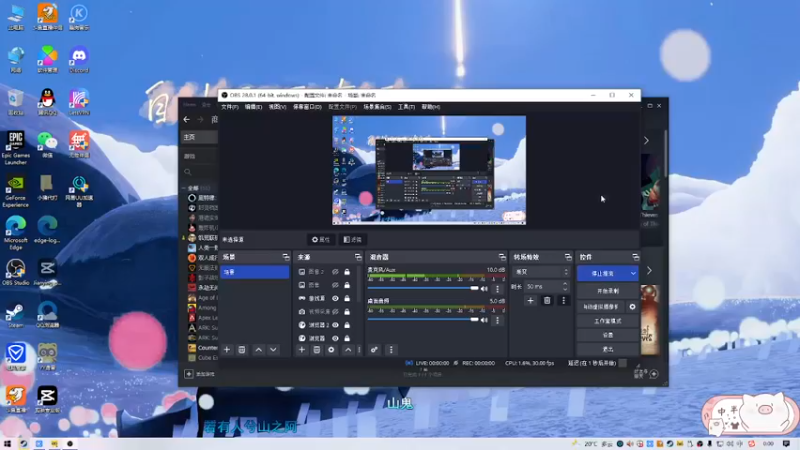Viewport: 800px width, 450px height.
Task: Pop out the Scenes dock with its float icon
Action: click(286, 257)
